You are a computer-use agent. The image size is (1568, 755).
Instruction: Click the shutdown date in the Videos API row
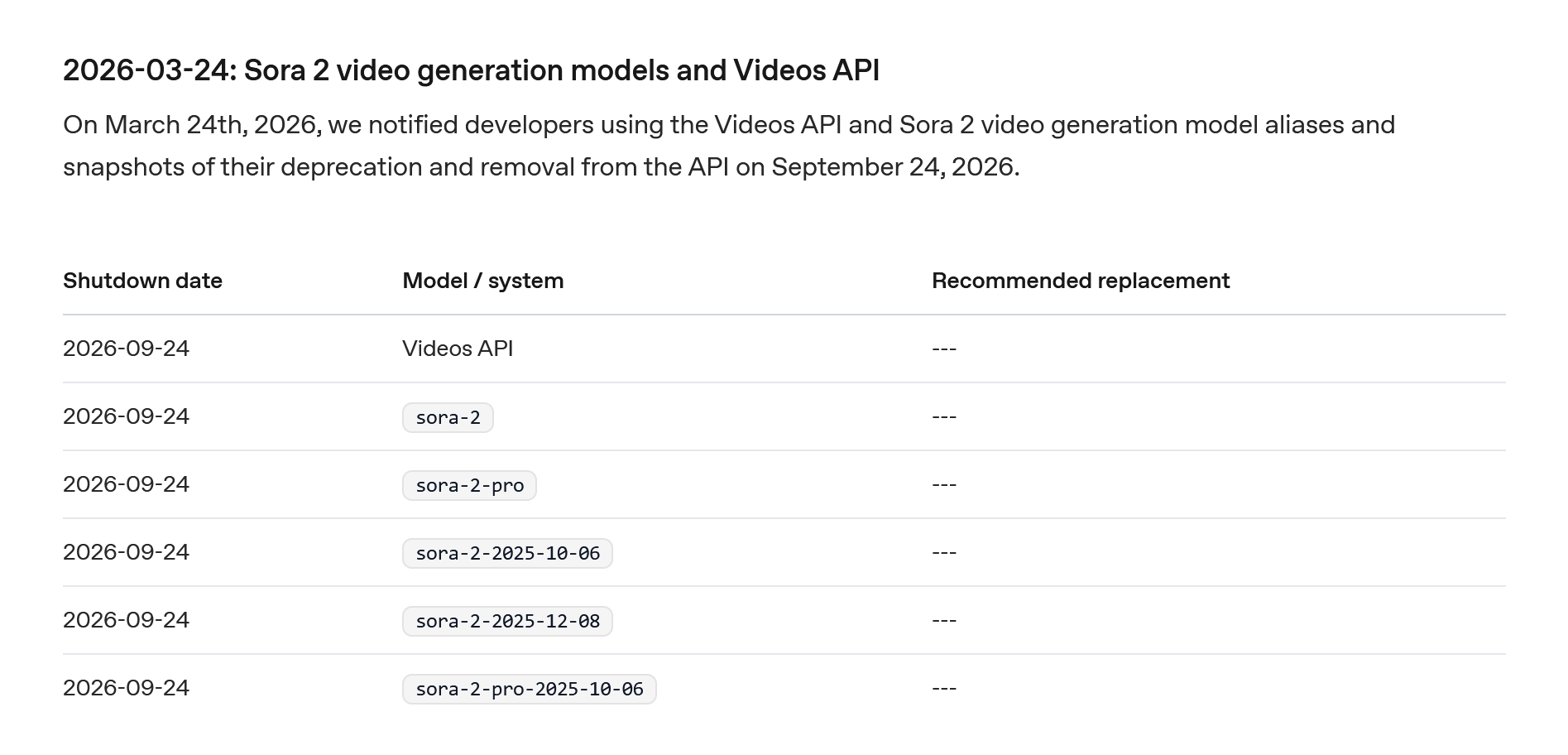coord(126,349)
